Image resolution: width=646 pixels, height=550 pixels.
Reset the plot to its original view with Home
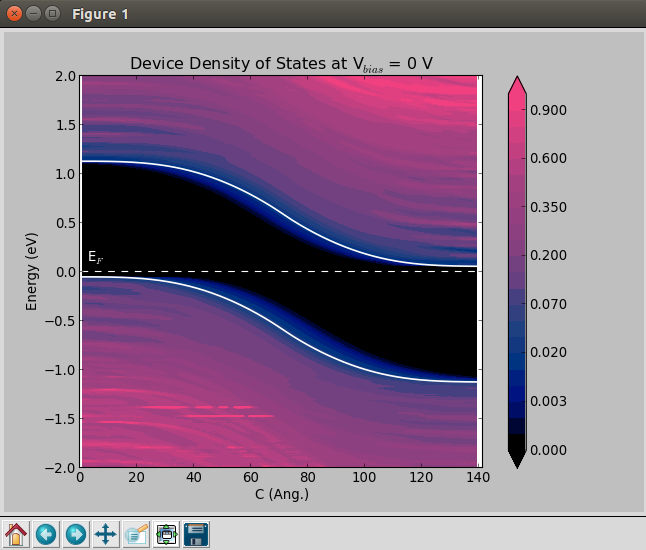coord(16,534)
